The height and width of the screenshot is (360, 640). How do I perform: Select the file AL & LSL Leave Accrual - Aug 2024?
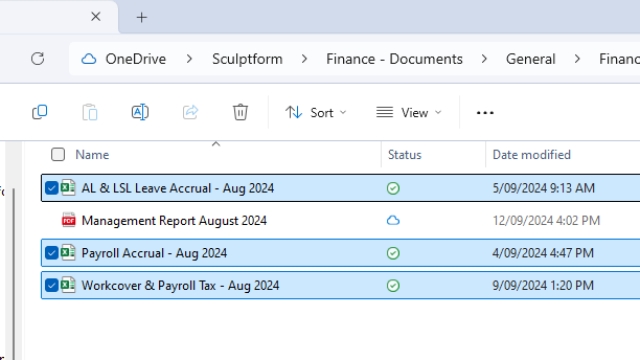(178, 188)
